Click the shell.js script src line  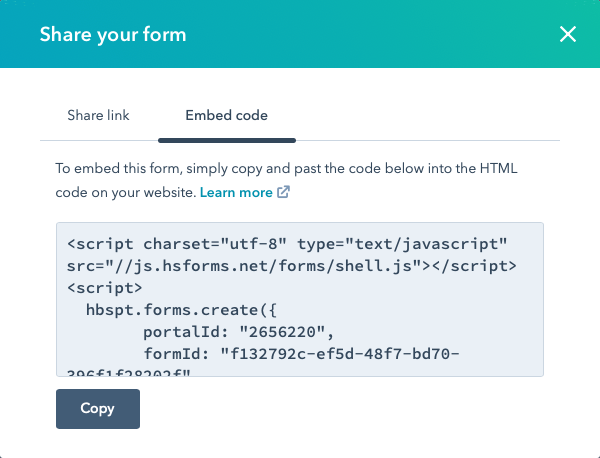pos(292,266)
